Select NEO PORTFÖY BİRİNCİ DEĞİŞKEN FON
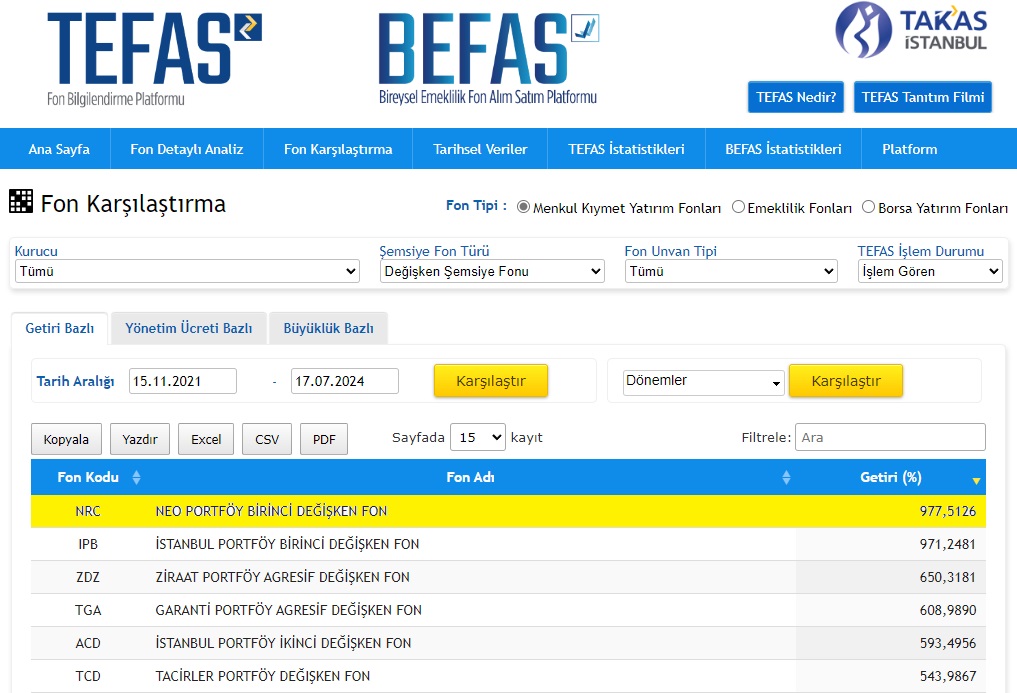1017x693 pixels. 271,511
